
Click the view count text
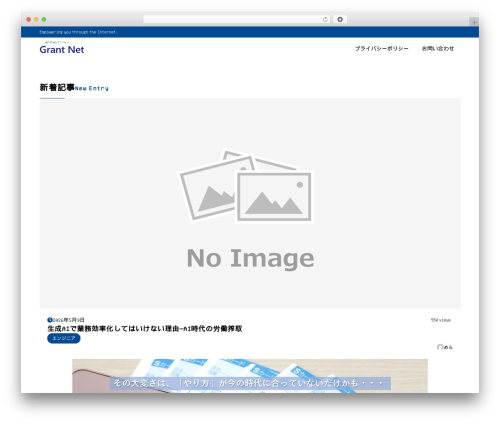point(441,320)
